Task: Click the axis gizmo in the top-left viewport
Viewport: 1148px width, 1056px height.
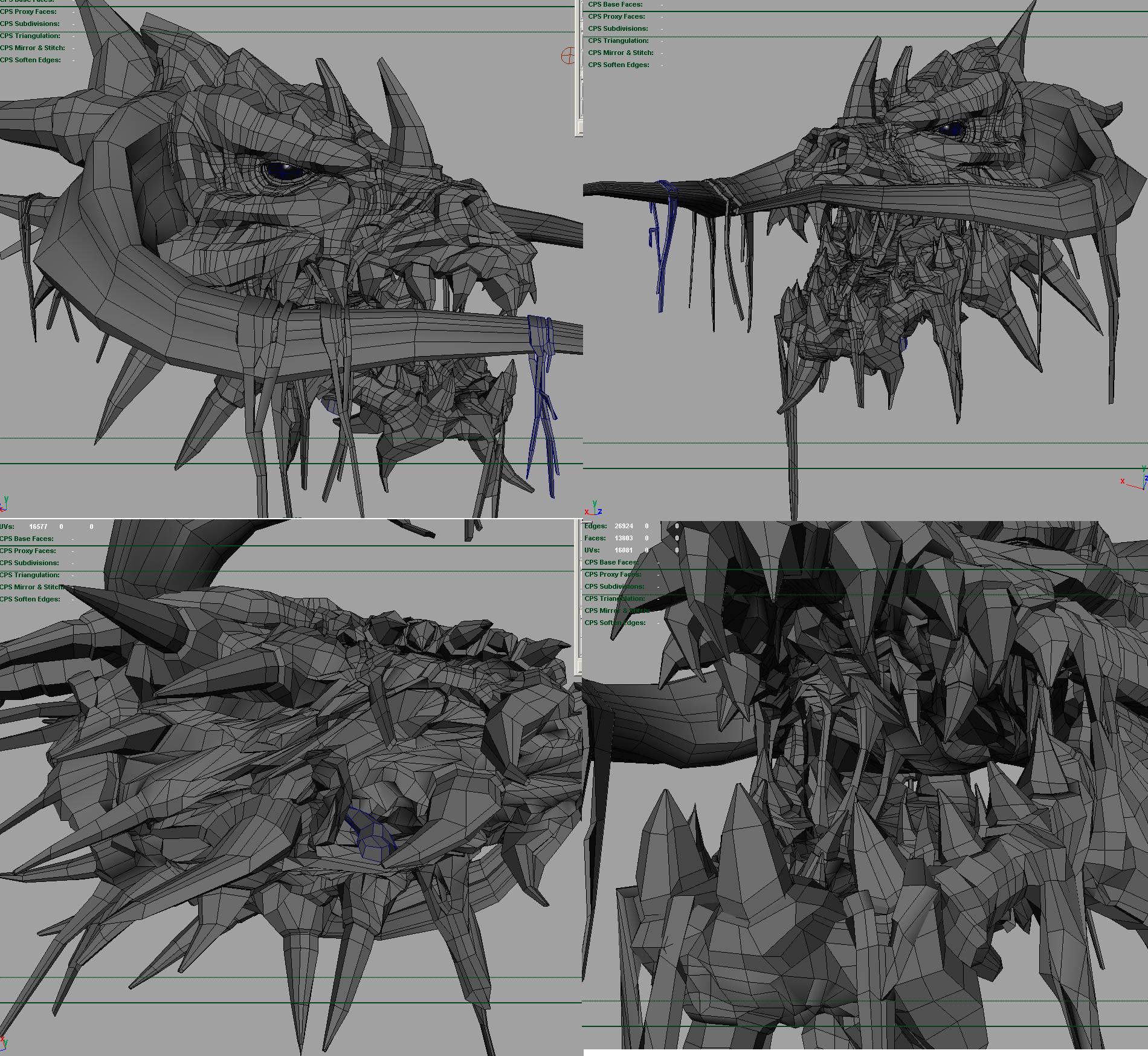Action: (x=4, y=503)
